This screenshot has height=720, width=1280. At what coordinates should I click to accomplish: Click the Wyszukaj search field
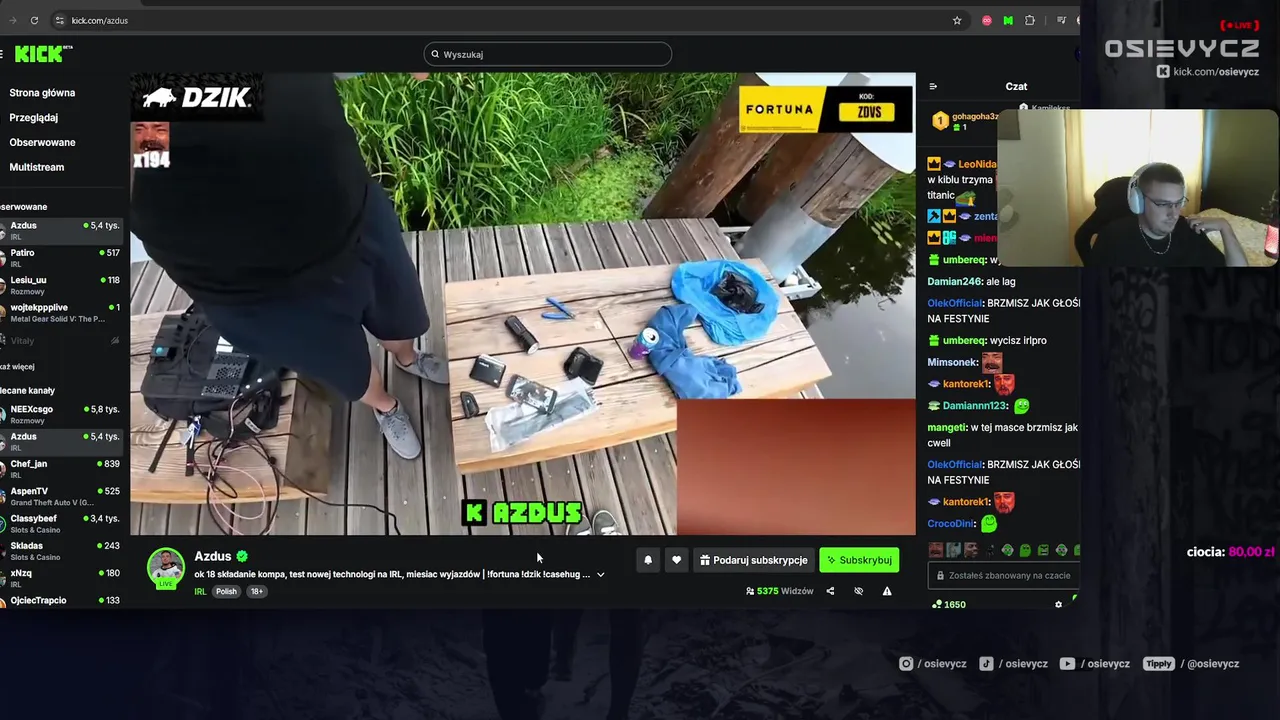pos(547,54)
